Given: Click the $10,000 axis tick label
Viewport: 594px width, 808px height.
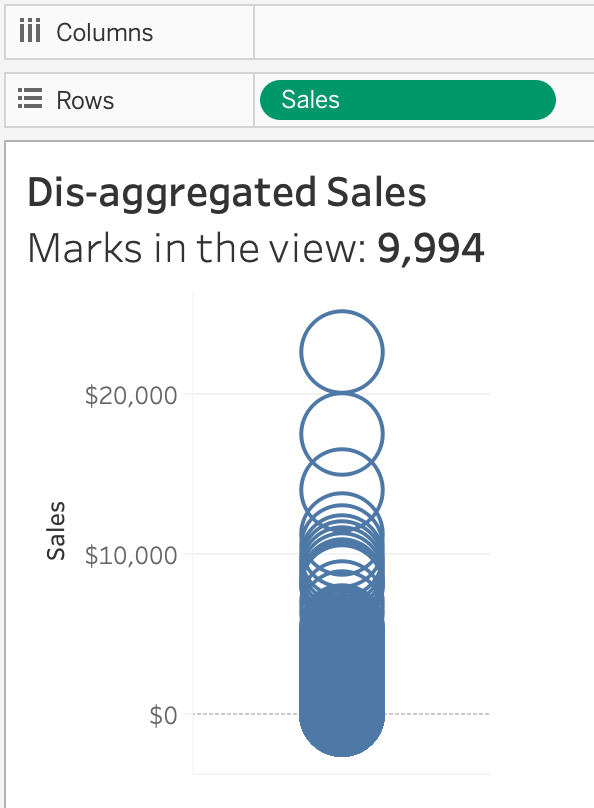Looking at the screenshot, I should point(131,556).
